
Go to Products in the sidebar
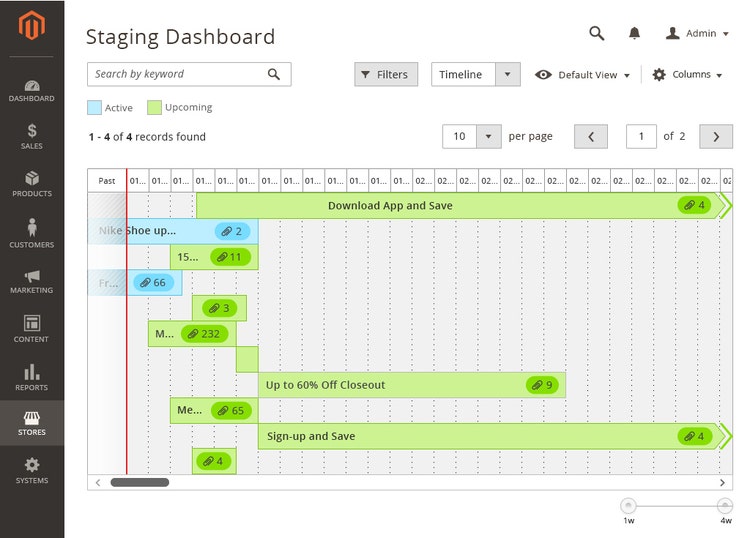32,184
